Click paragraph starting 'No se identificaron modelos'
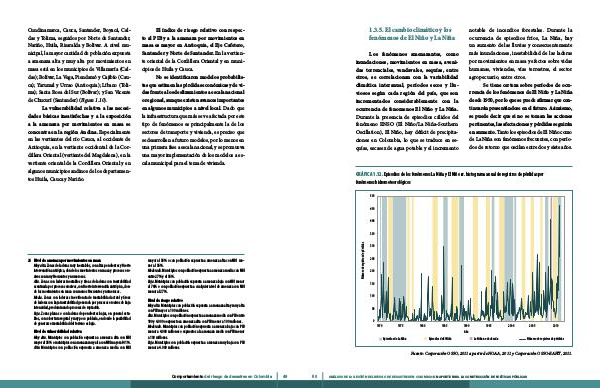This screenshot has height=388, width=600. [x=193, y=120]
